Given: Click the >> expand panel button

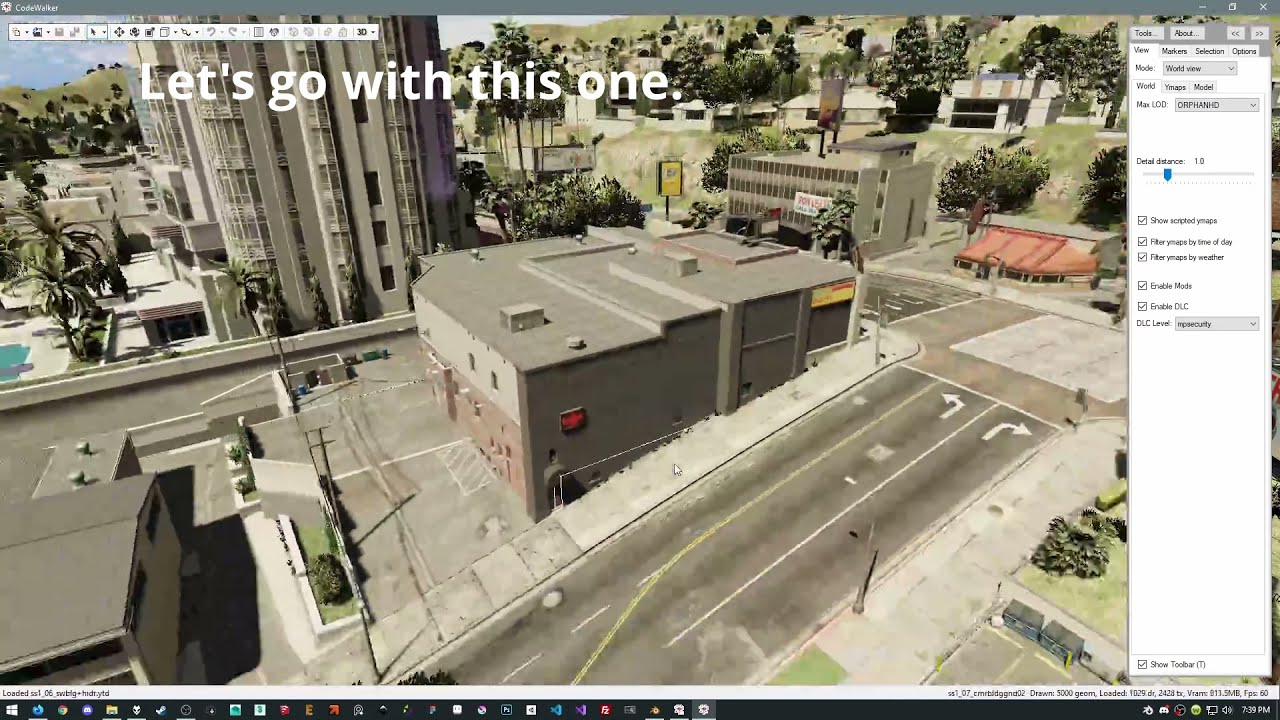Looking at the screenshot, I should coord(1259,33).
